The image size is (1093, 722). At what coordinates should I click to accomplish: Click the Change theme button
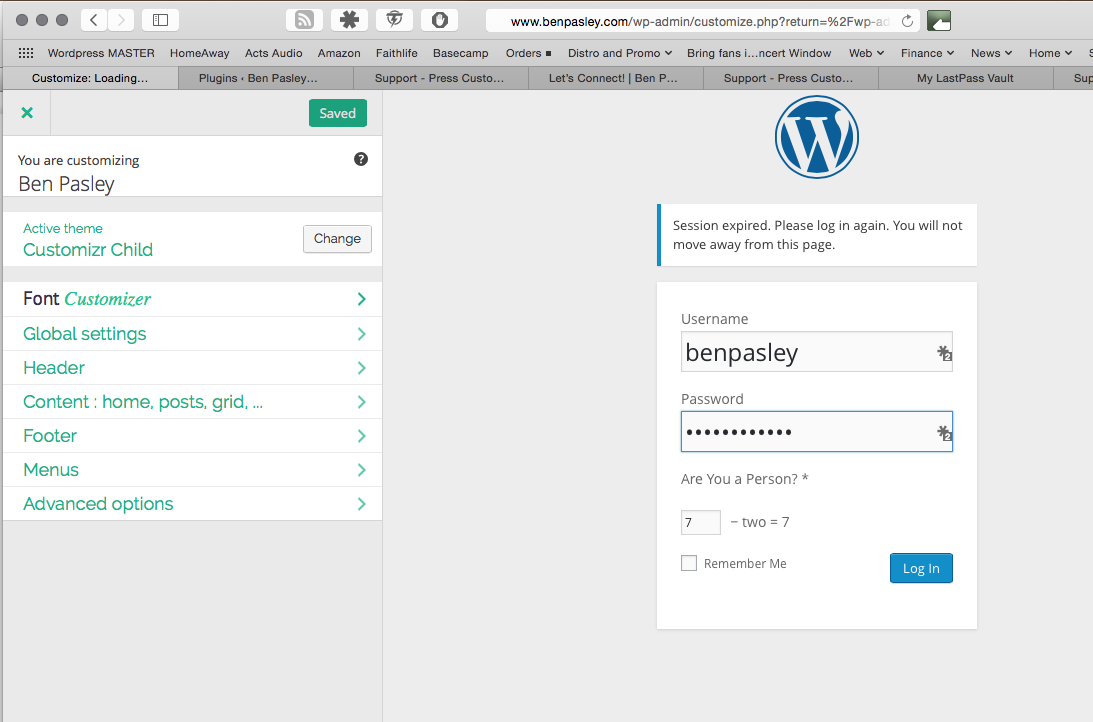[x=337, y=239]
